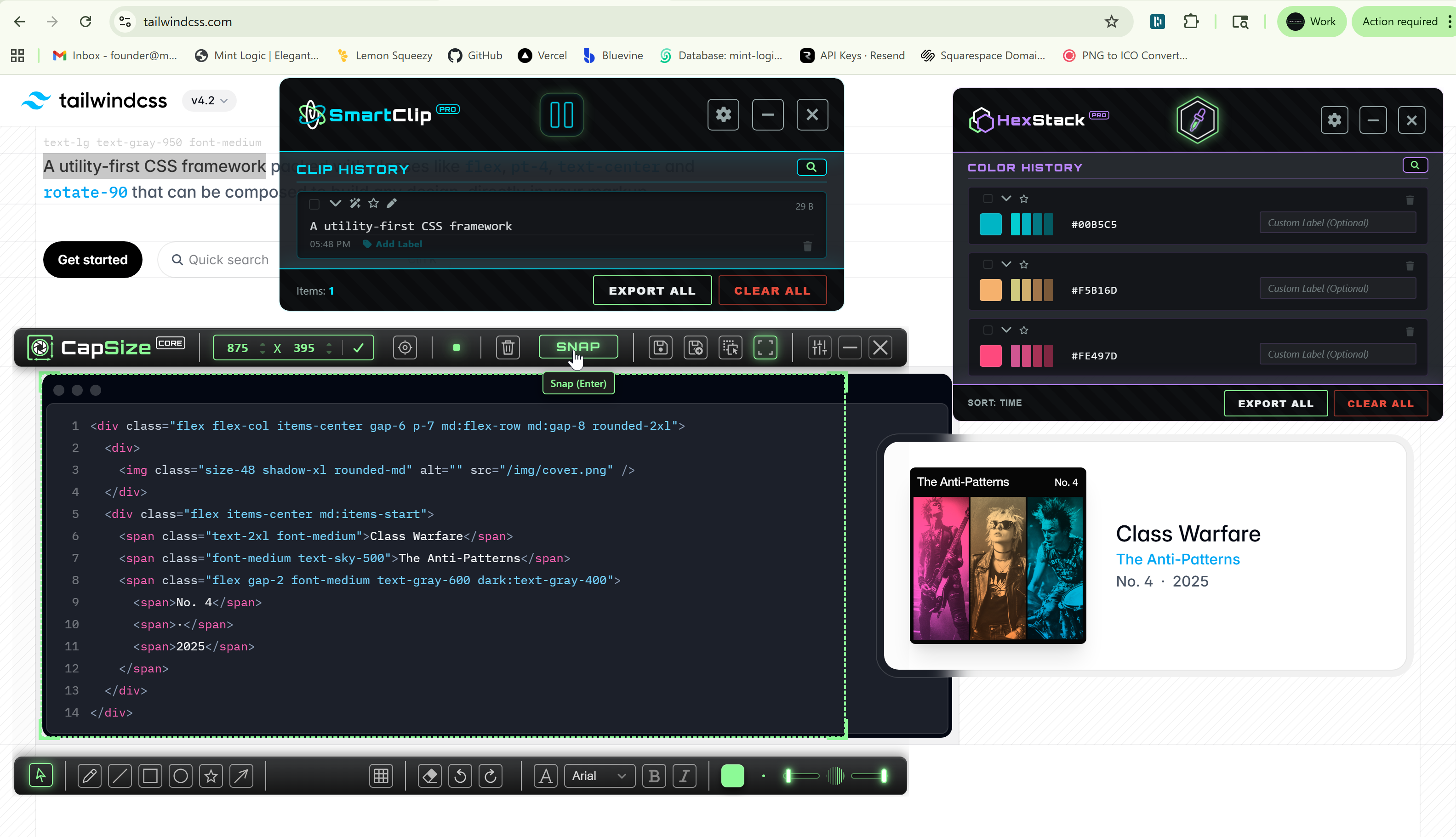Open the GitHub bookmark

pos(475,55)
